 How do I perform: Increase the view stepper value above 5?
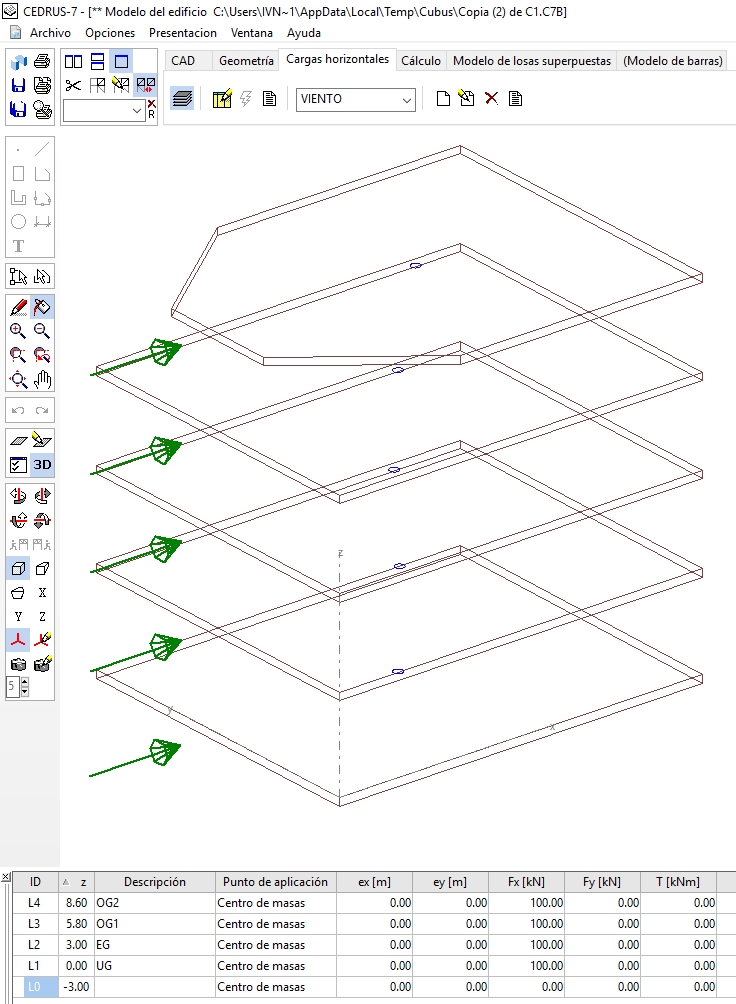25,682
